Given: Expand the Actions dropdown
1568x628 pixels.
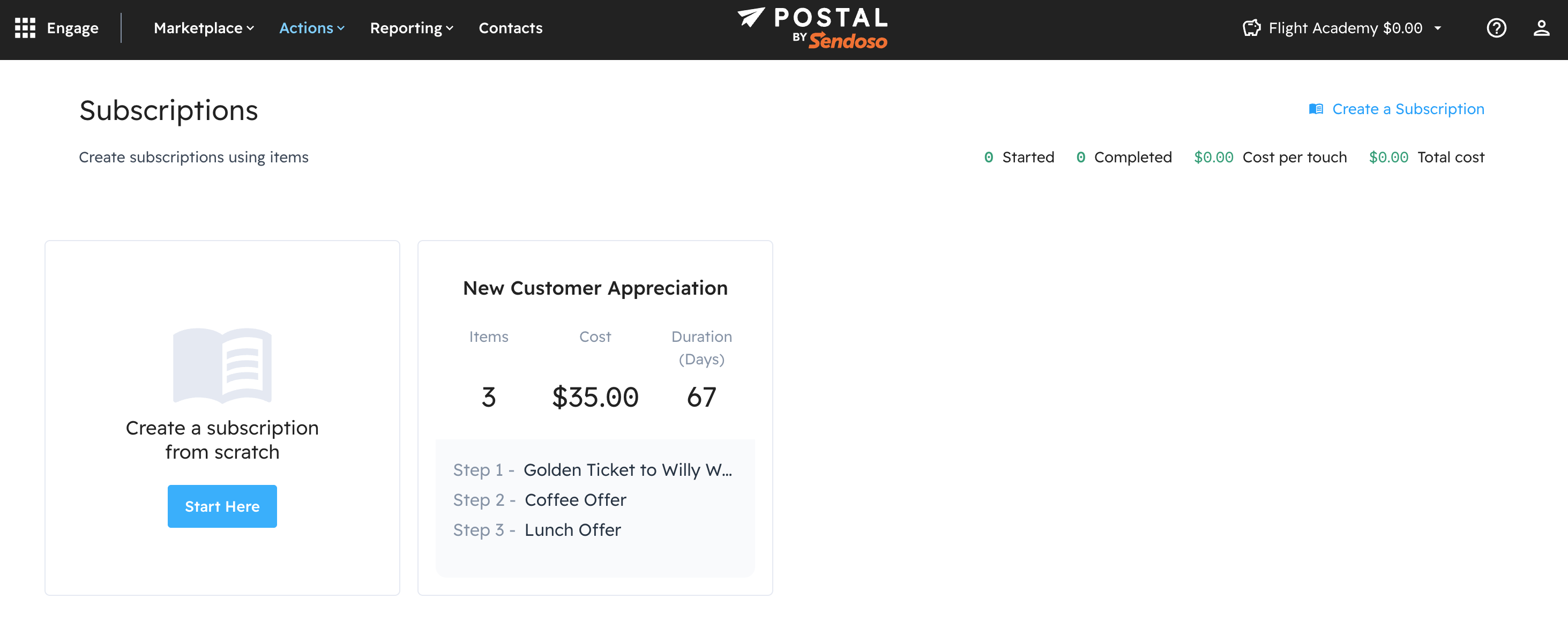Looking at the screenshot, I should (x=312, y=28).
